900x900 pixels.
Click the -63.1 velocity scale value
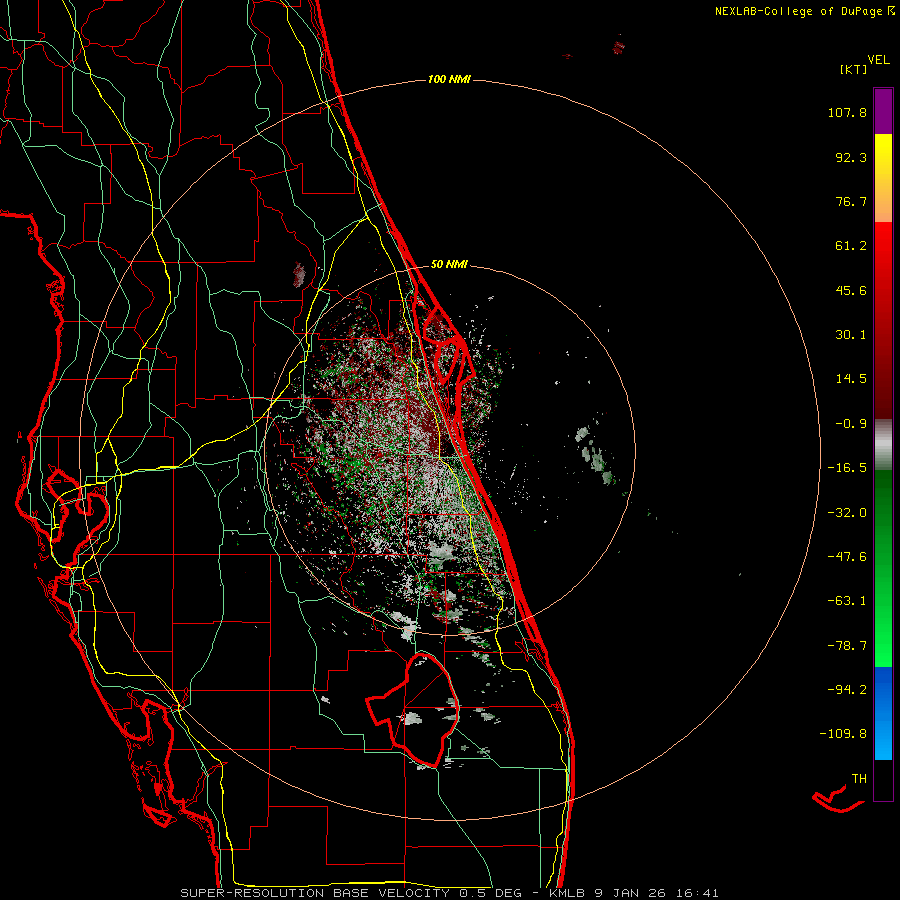coord(847,601)
